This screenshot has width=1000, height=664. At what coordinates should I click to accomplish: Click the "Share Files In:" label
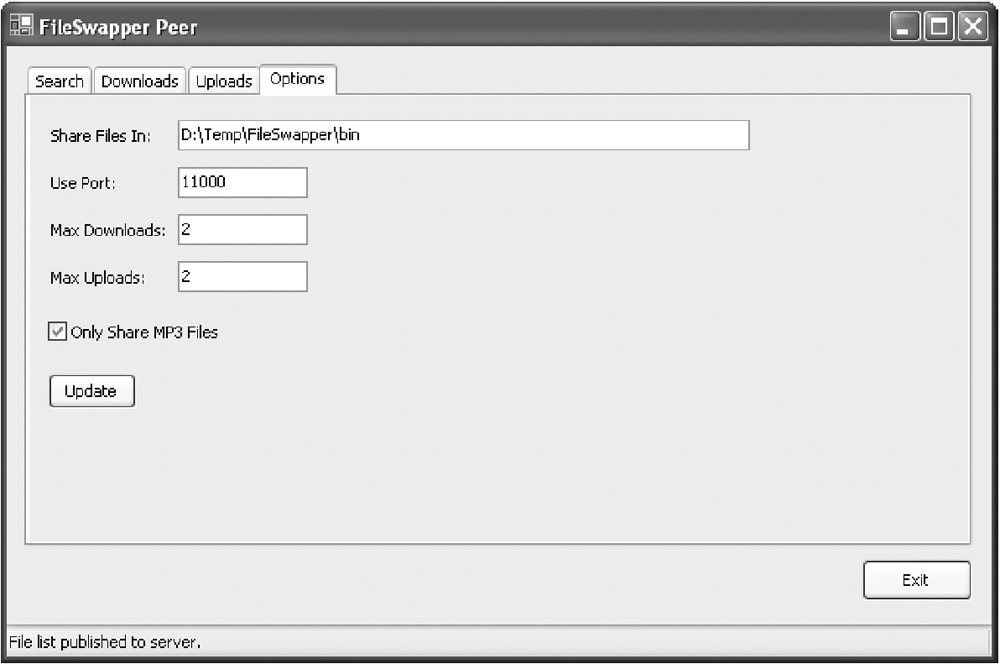(100, 136)
